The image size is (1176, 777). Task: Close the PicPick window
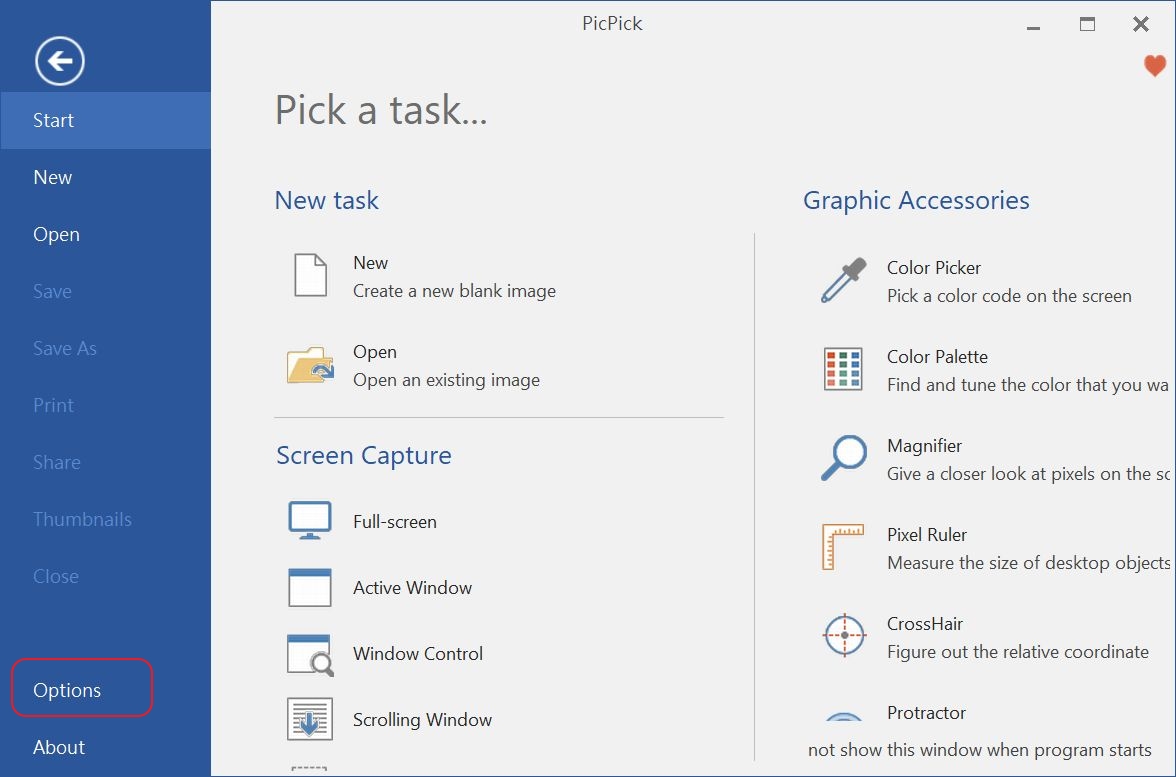1141,25
